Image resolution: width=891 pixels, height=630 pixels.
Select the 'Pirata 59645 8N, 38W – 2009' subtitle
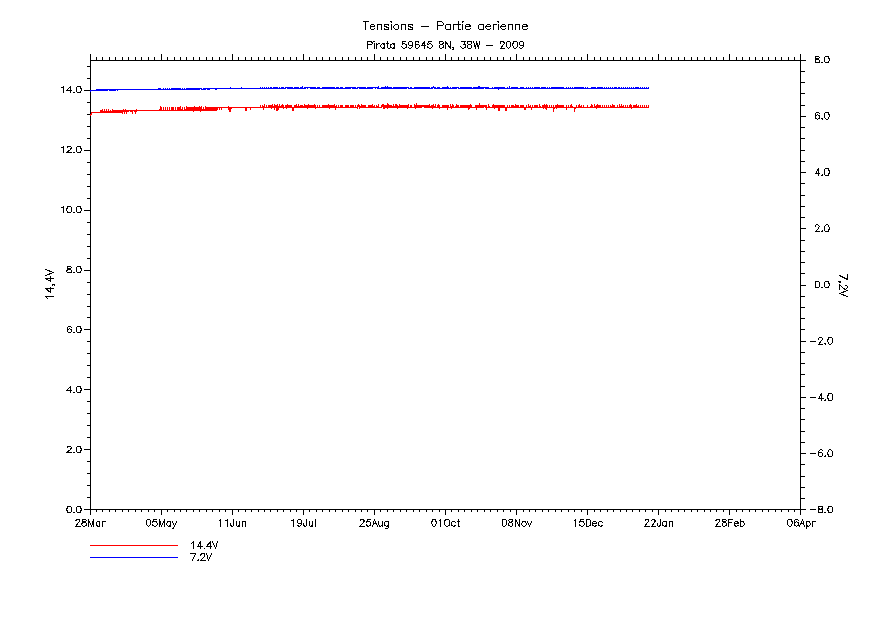click(x=445, y=45)
